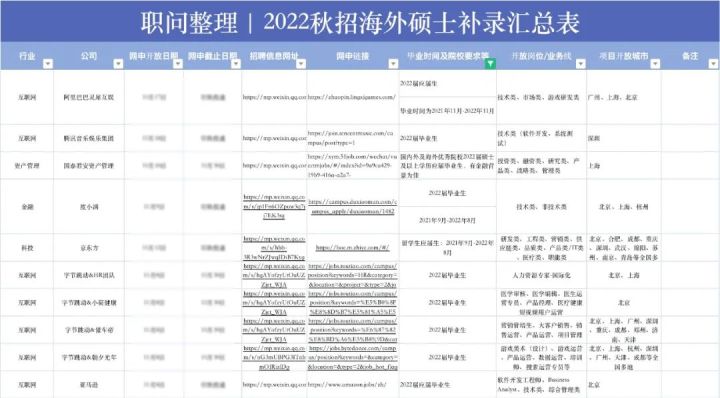
Task: Click the title 职问整理 2022秋招海外硕士补录汇总表
Action: (360, 22)
